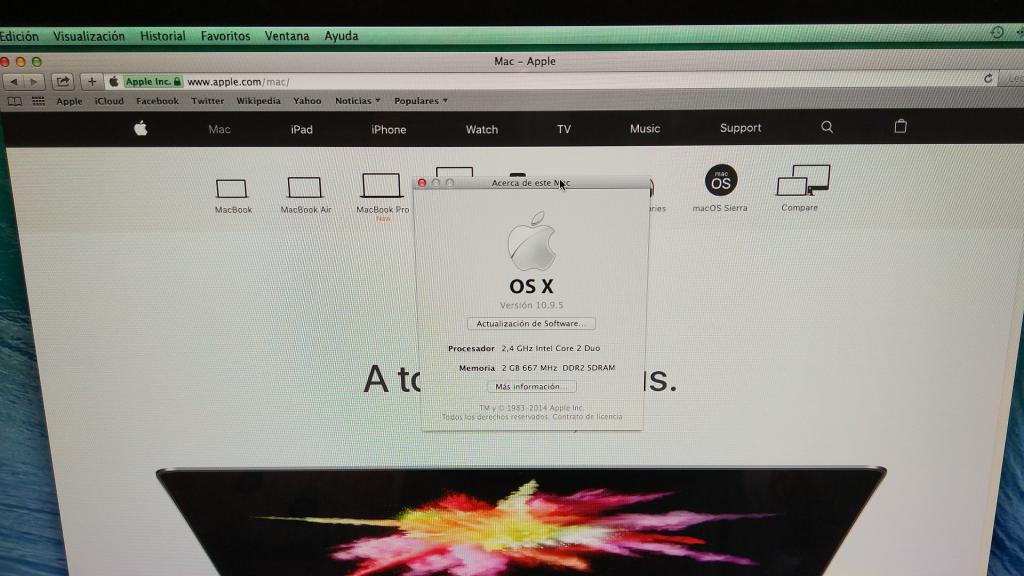Open the Historial menu
Screen dimensions: 1024x576
pos(163,37)
